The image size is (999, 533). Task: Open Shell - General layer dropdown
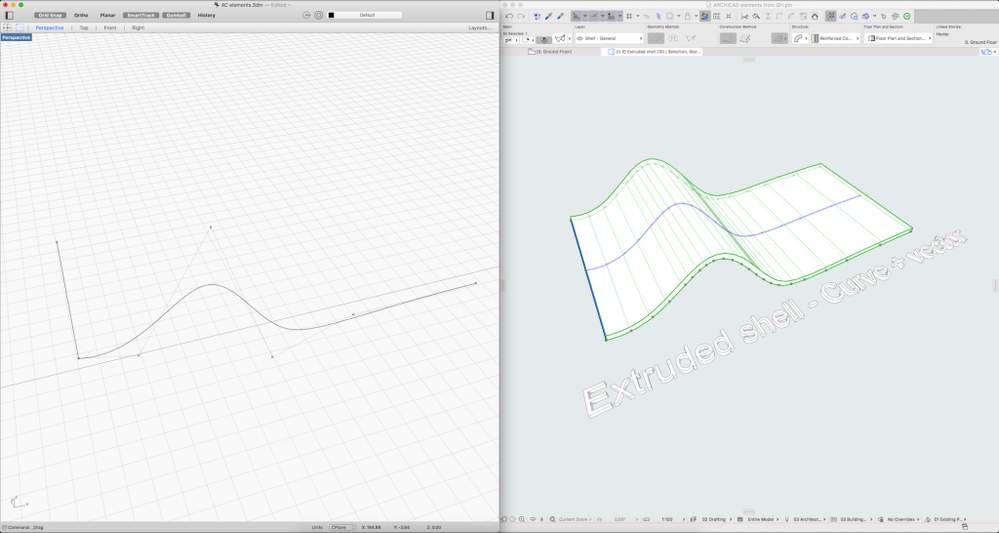point(609,38)
